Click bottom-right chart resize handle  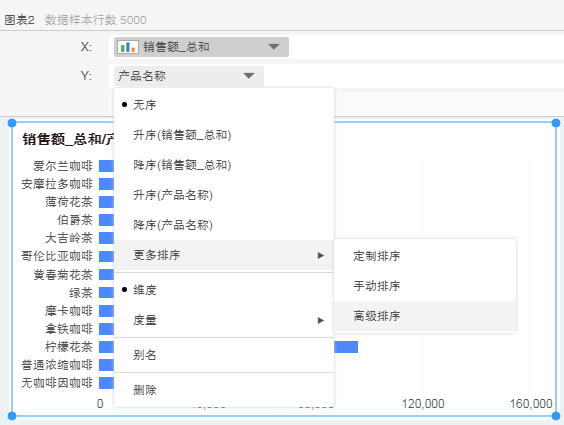[556, 416]
